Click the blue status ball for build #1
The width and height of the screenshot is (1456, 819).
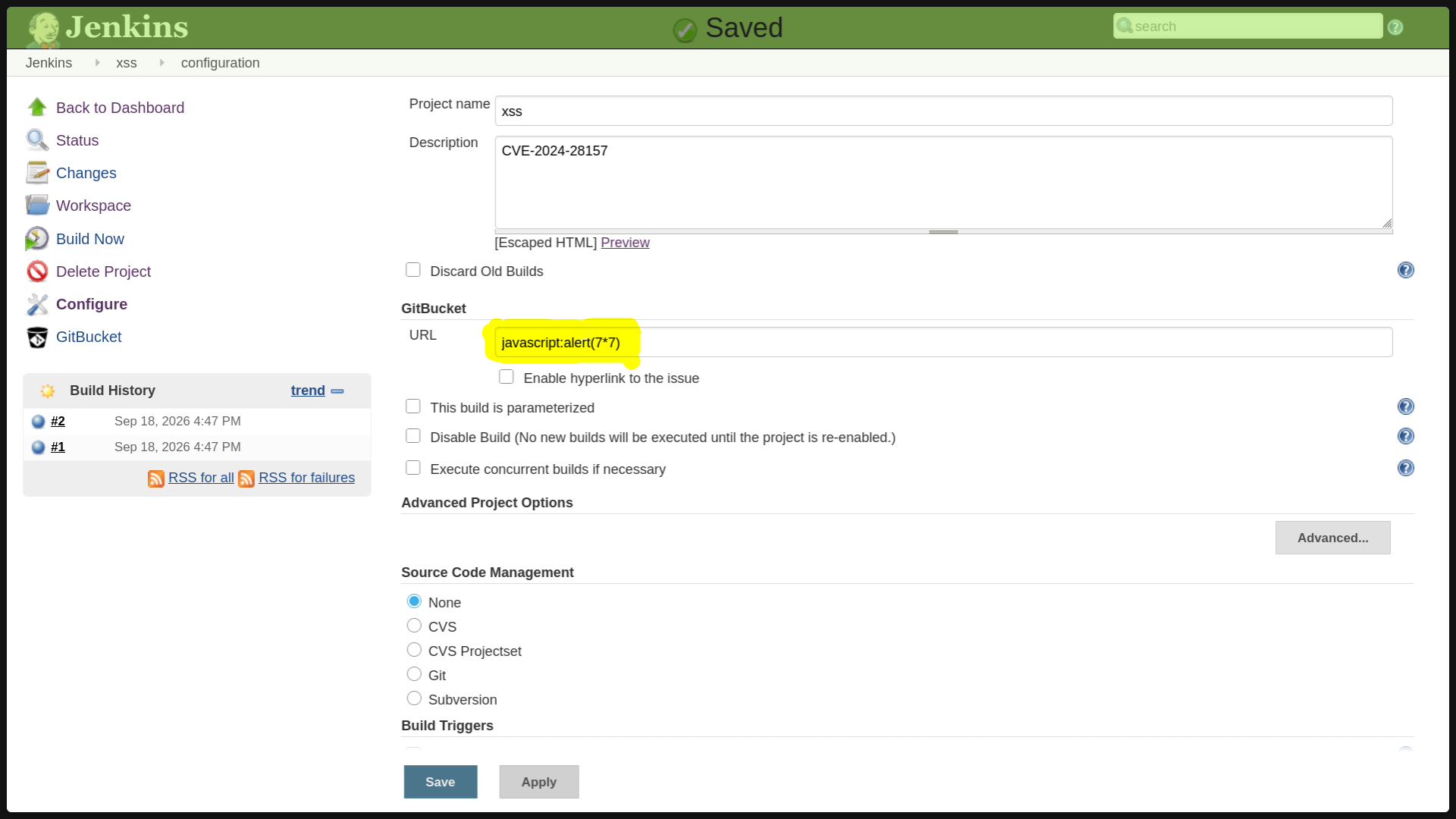(x=39, y=447)
